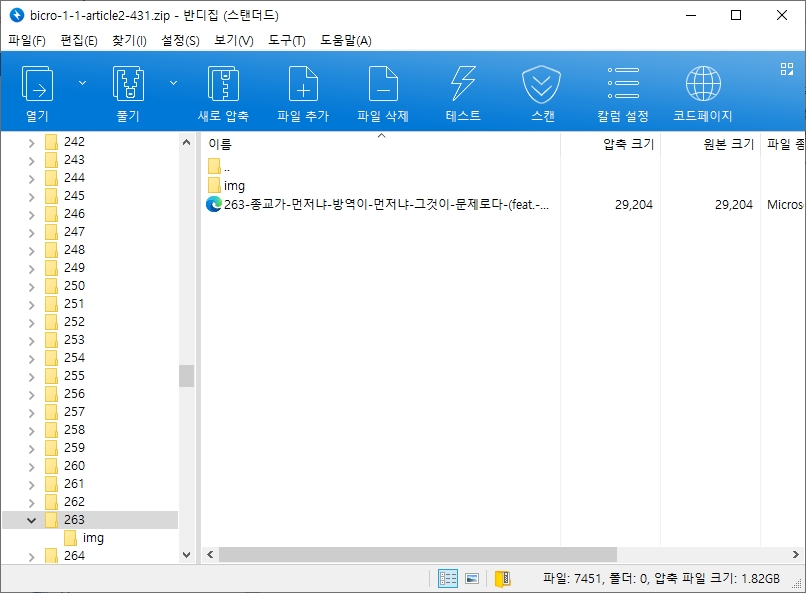806x593 pixels.
Task: Select folder 252 in tree
Action: pos(74,322)
